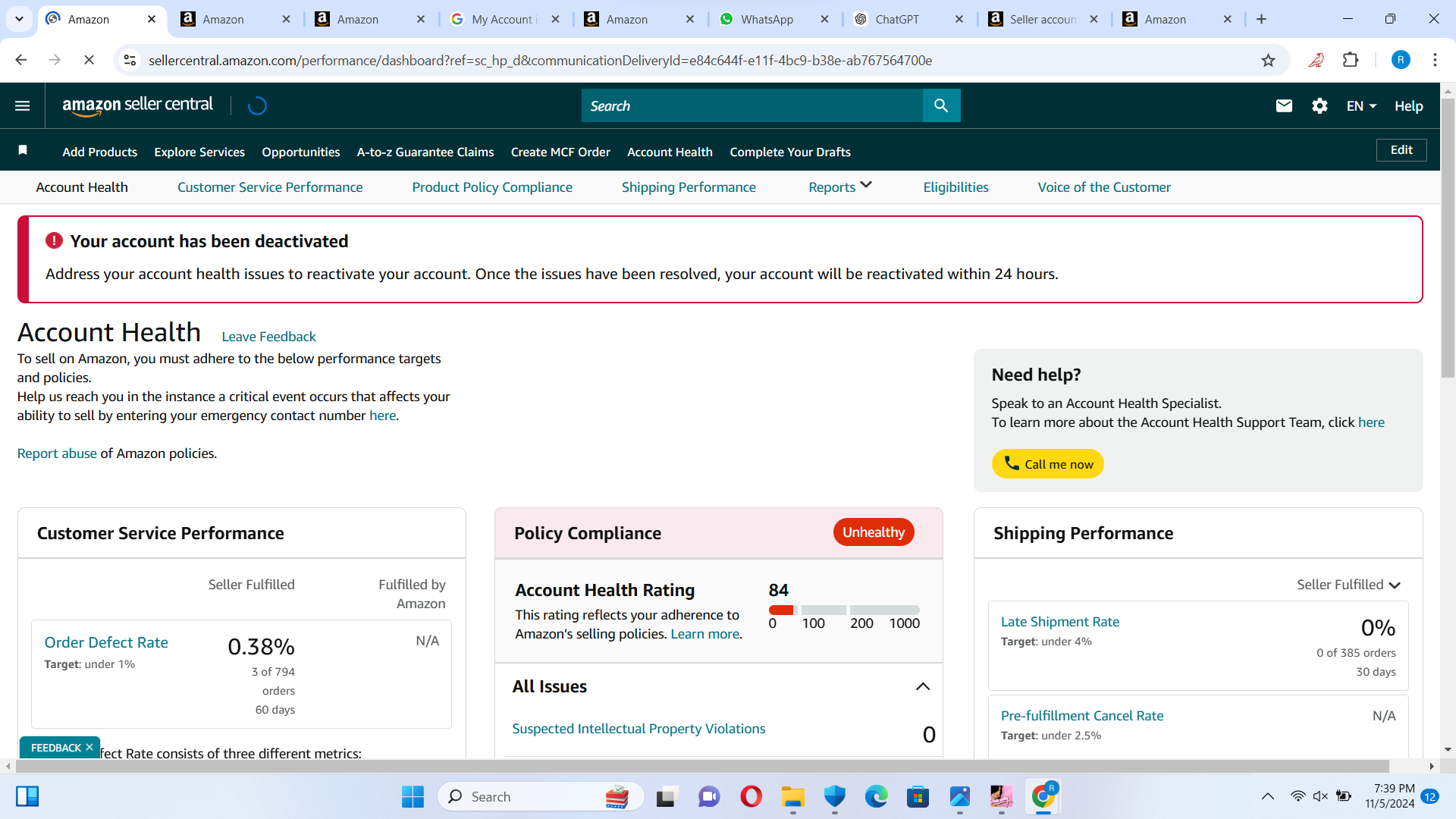Click the Account Health Rating bar
The image size is (1456, 819).
844,610
